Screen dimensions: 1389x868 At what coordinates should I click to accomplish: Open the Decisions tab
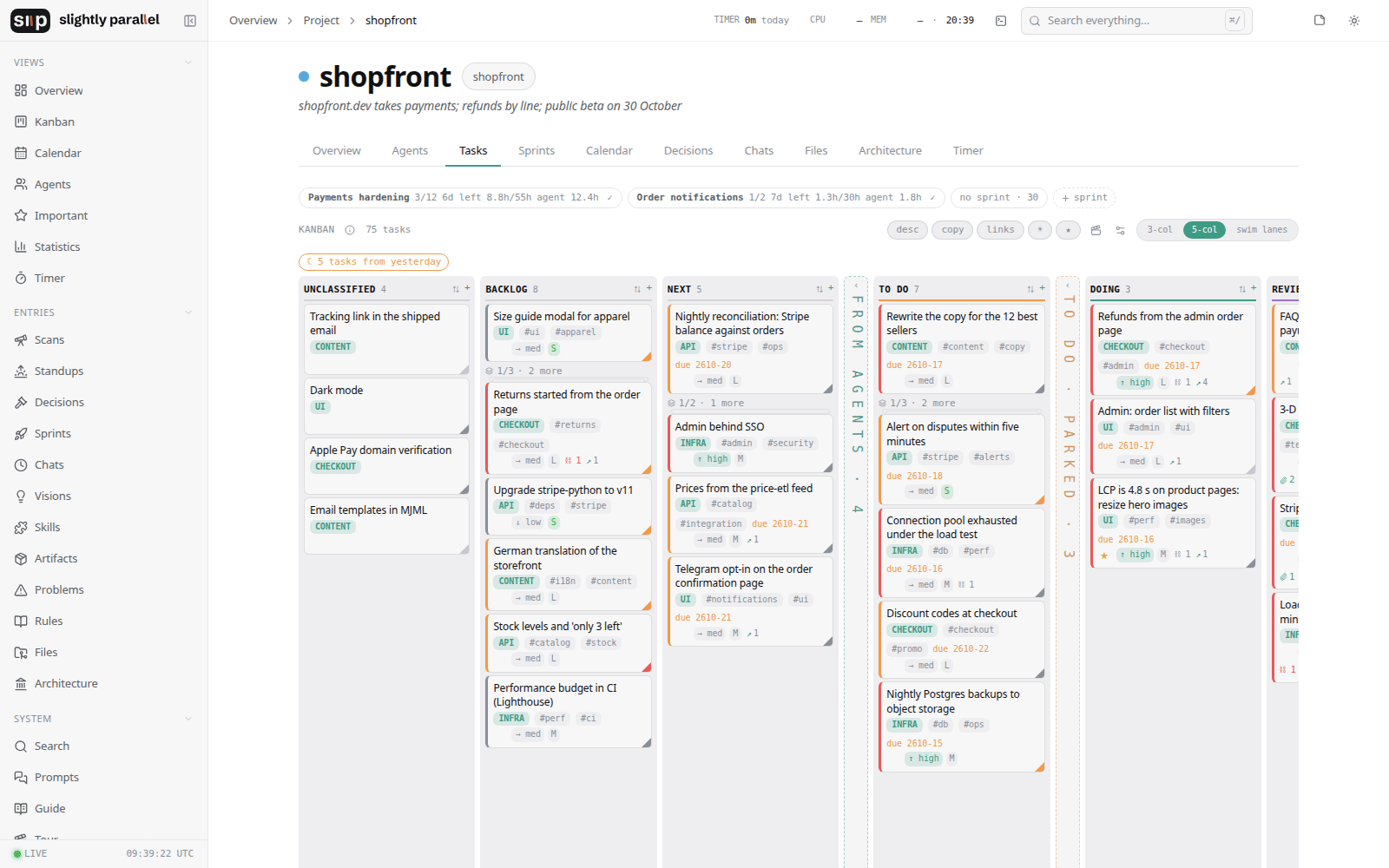688,151
